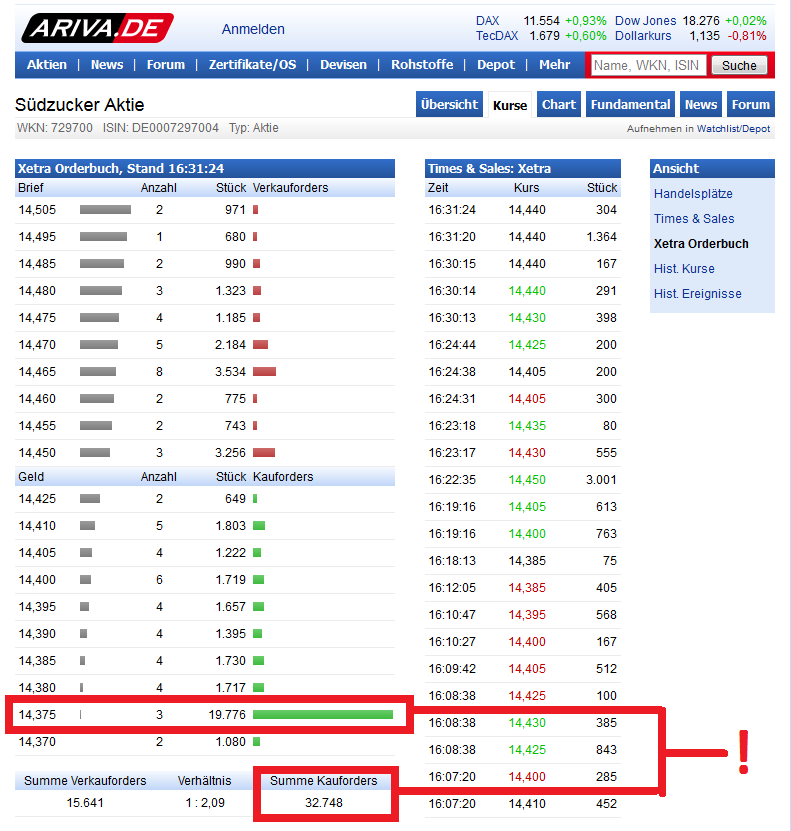
Task: Click the Brief price 14,505
Action: point(37,210)
